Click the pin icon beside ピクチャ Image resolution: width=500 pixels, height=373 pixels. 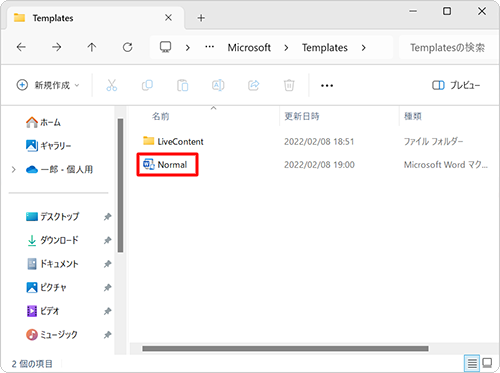point(107,287)
